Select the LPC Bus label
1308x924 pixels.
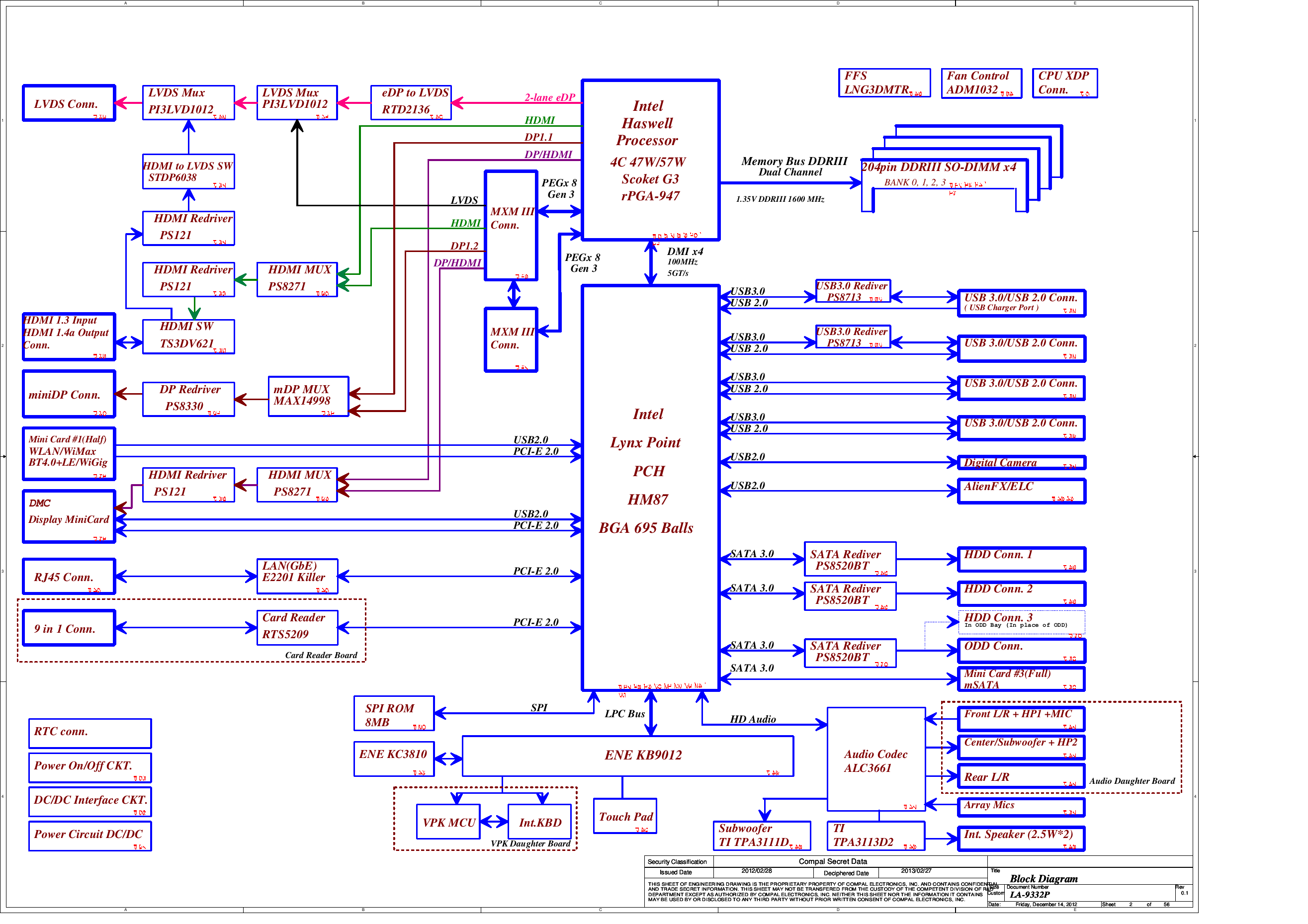coord(625,713)
